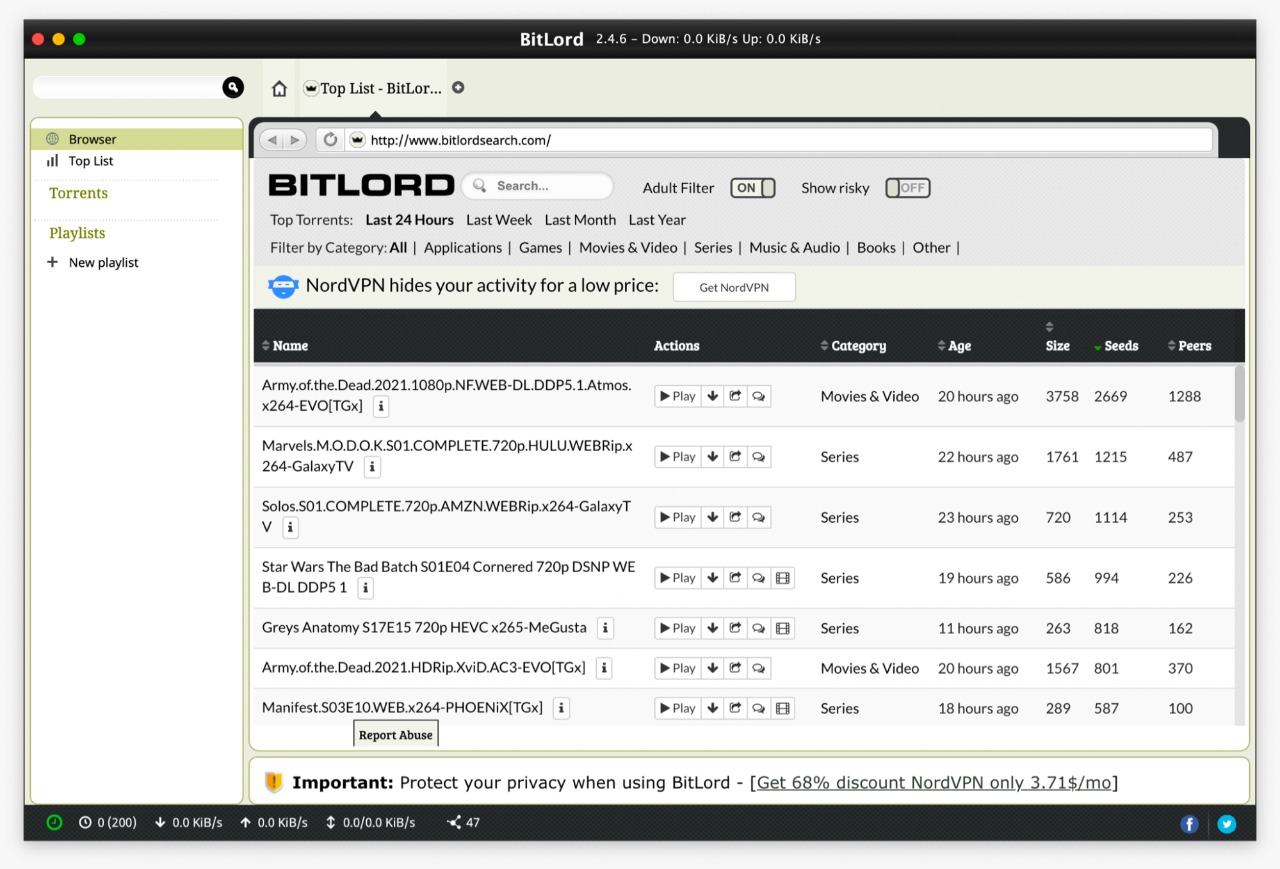This screenshot has height=869, width=1280.
Task: Open comments for Army.of.the.Dead 1080p torrent
Action: pyautogui.click(x=759, y=396)
